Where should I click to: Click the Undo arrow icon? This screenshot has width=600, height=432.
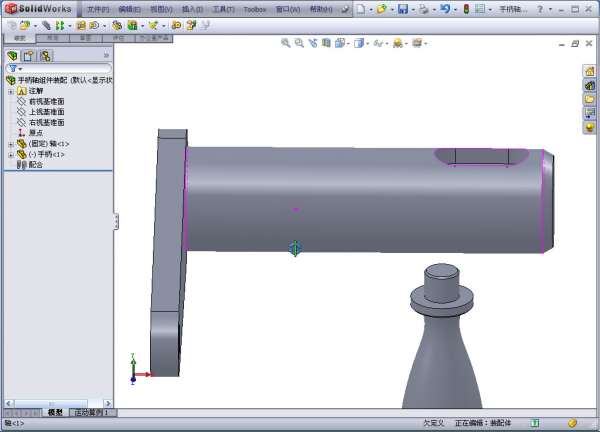click(445, 9)
